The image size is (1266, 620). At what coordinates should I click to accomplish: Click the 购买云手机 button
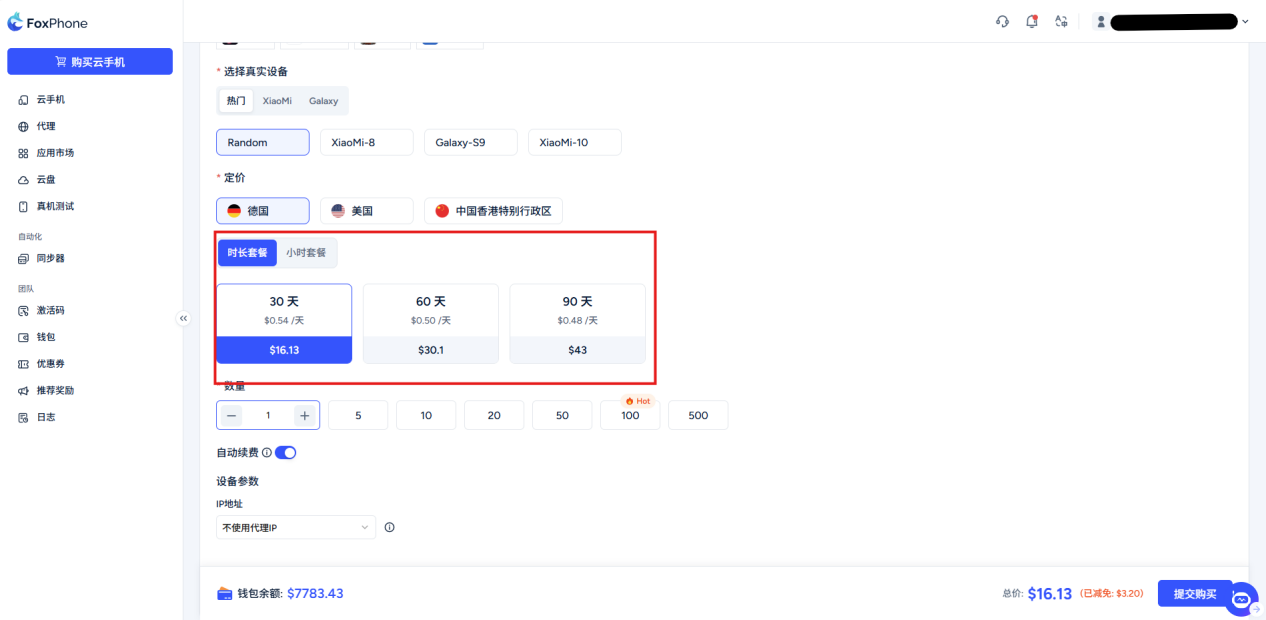click(x=90, y=62)
